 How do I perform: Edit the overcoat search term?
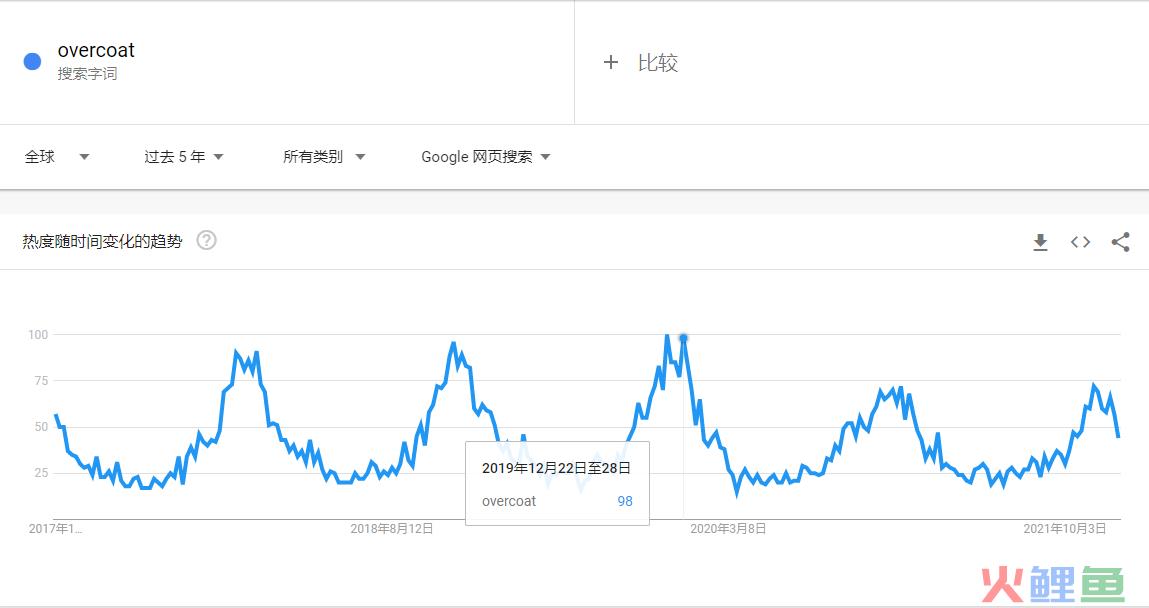[96, 50]
